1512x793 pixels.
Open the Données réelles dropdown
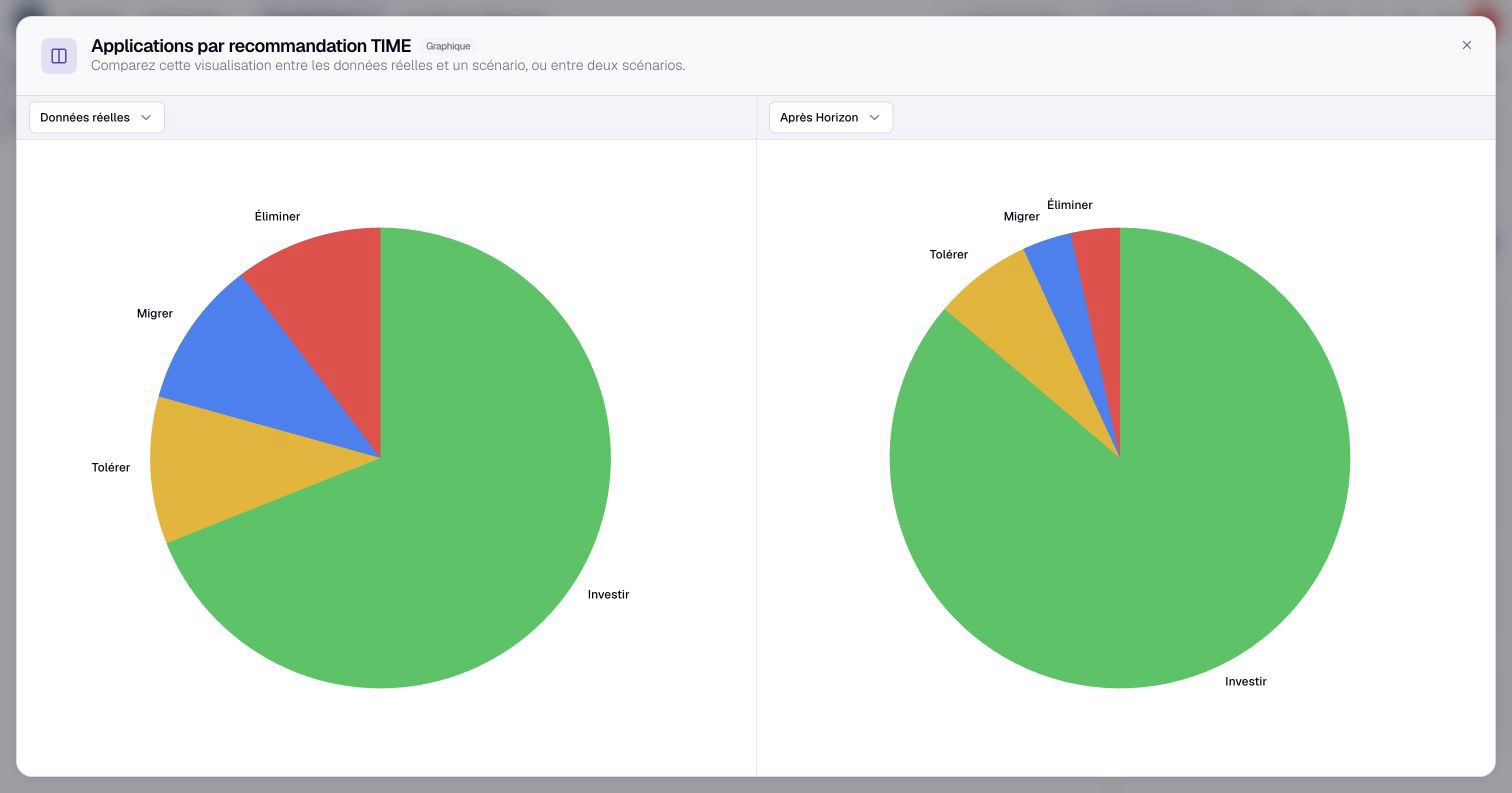pyautogui.click(x=97, y=117)
